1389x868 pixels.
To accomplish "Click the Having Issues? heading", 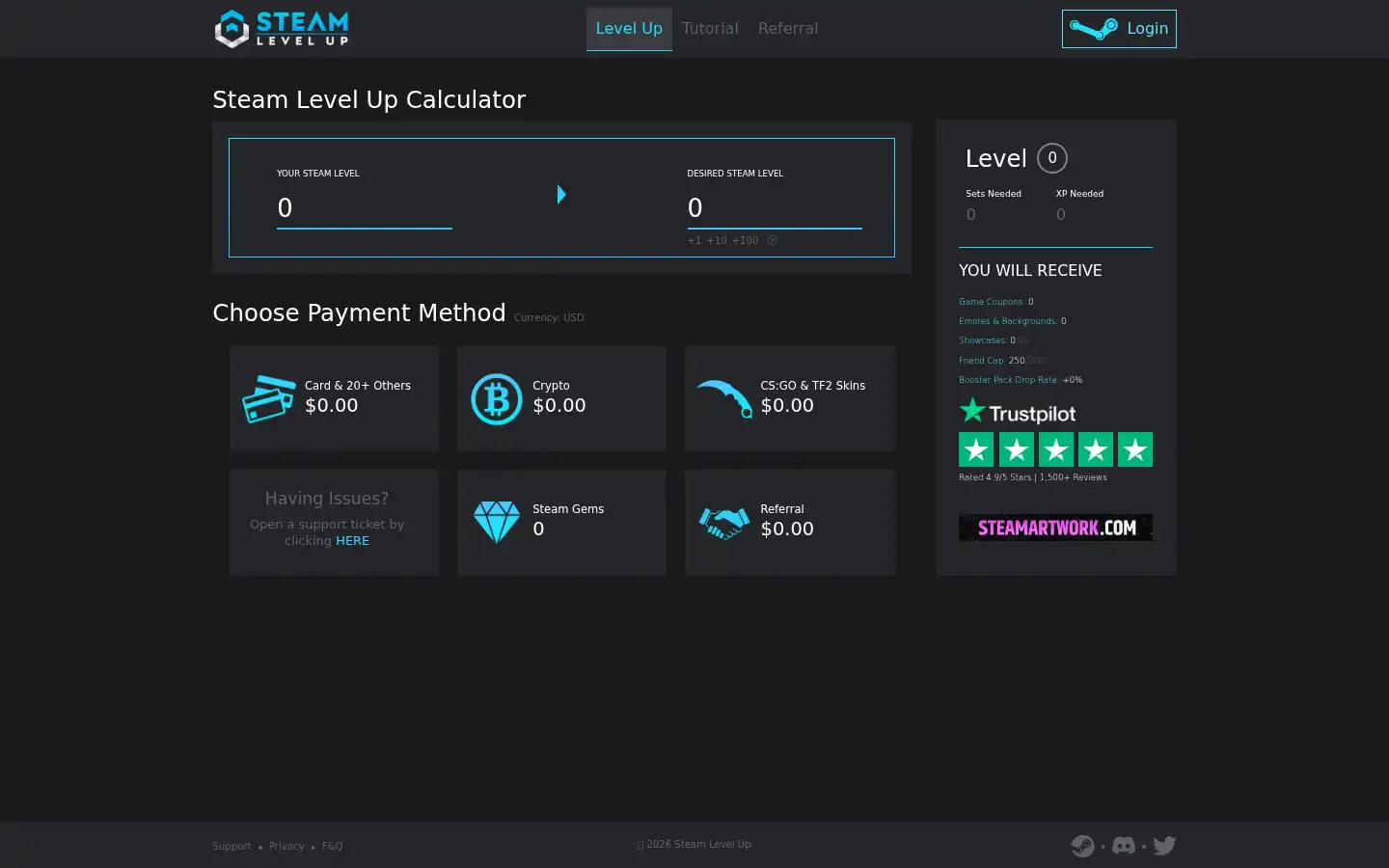I will coord(327,499).
